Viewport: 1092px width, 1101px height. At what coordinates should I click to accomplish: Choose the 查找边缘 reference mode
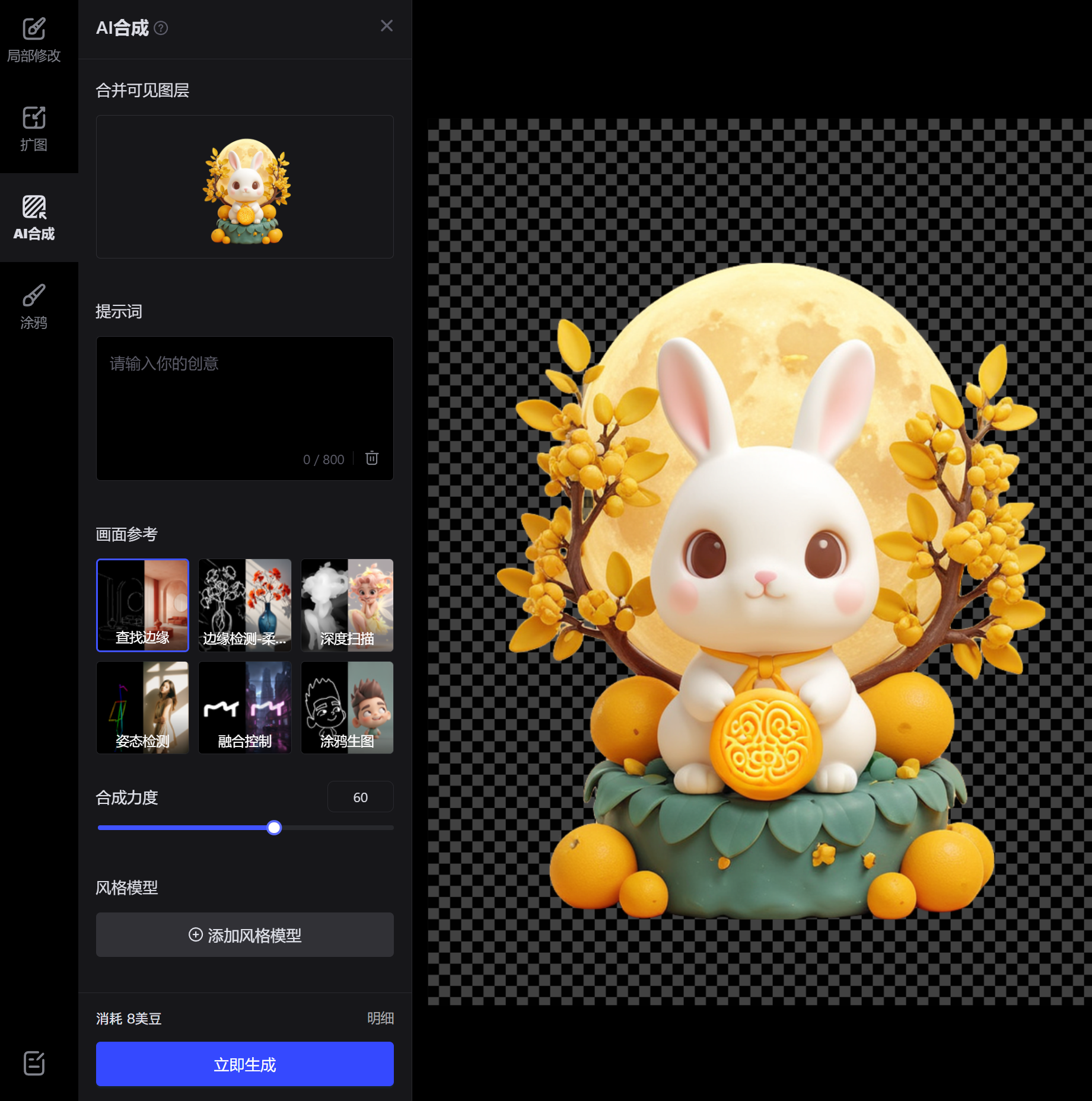(143, 605)
